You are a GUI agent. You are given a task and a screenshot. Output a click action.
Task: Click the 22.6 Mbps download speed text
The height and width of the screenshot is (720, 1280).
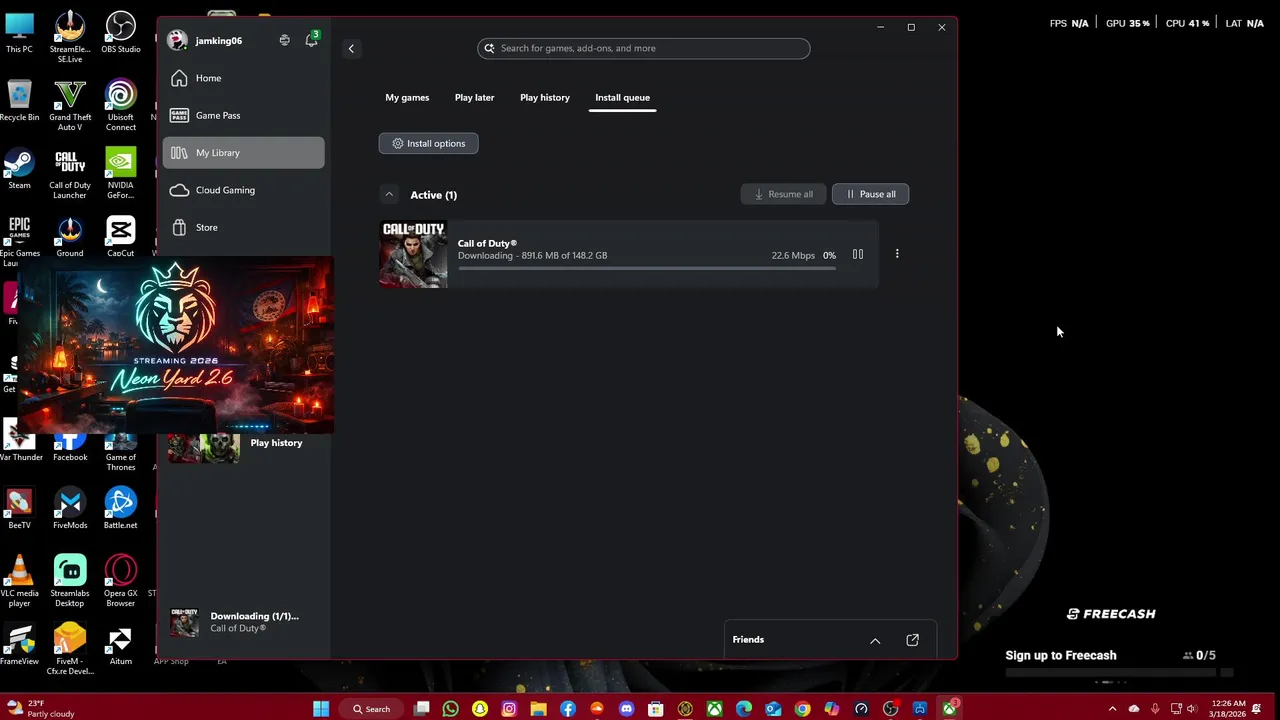tap(793, 255)
